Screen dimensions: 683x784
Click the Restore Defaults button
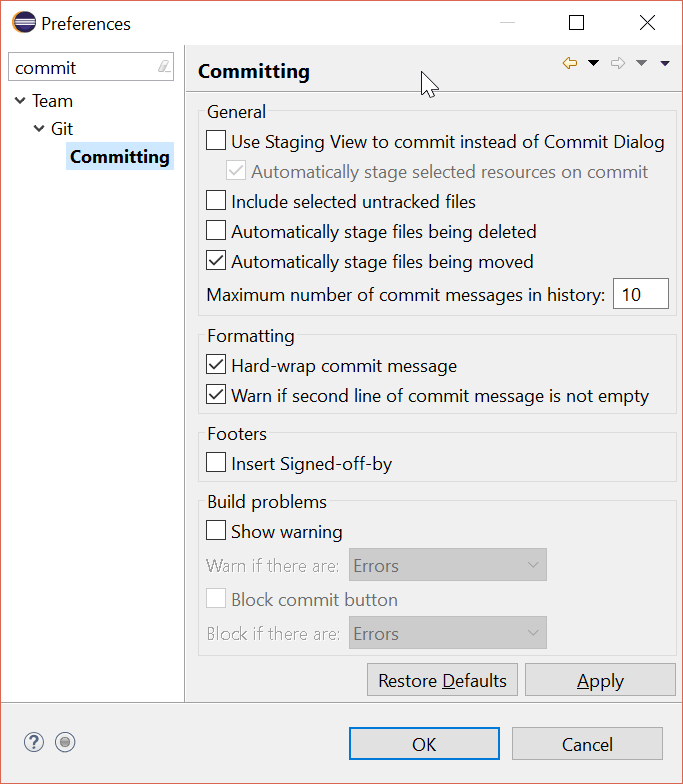[x=442, y=680]
